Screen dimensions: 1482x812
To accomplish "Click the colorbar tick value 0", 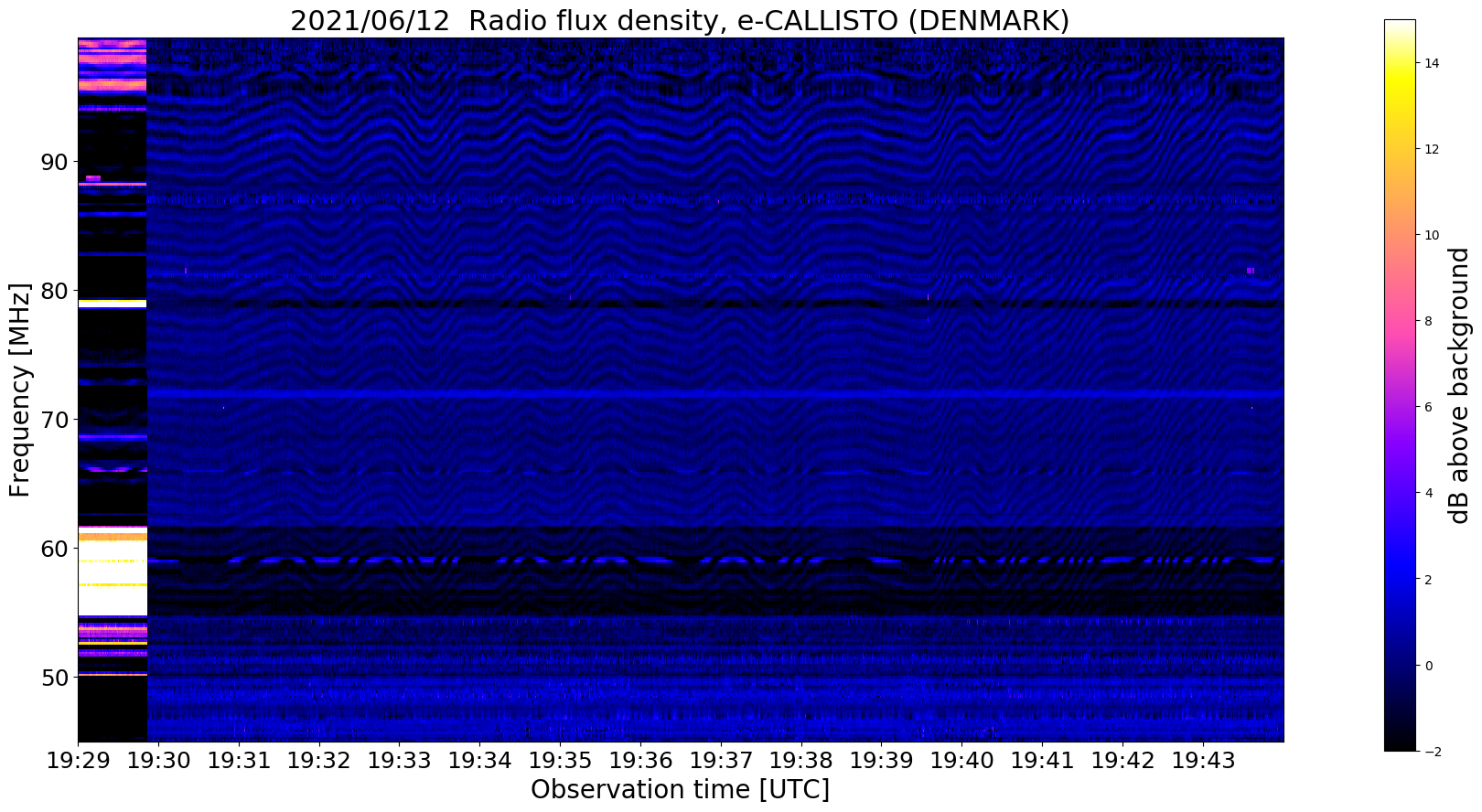I will pyautogui.click(x=1426, y=666).
